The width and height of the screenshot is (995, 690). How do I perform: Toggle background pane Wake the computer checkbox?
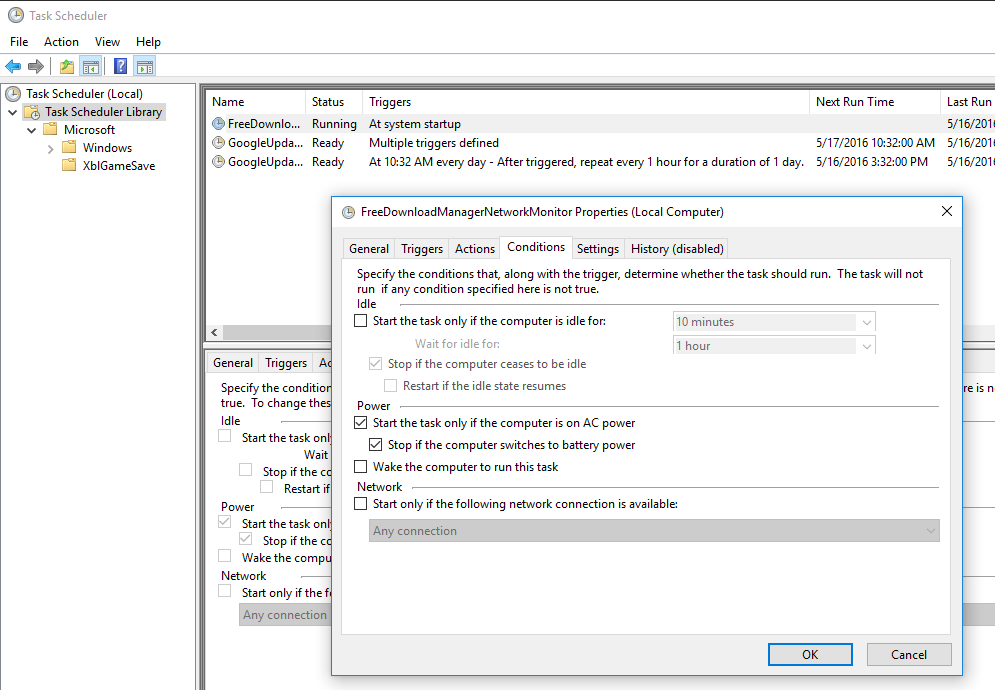click(225, 556)
